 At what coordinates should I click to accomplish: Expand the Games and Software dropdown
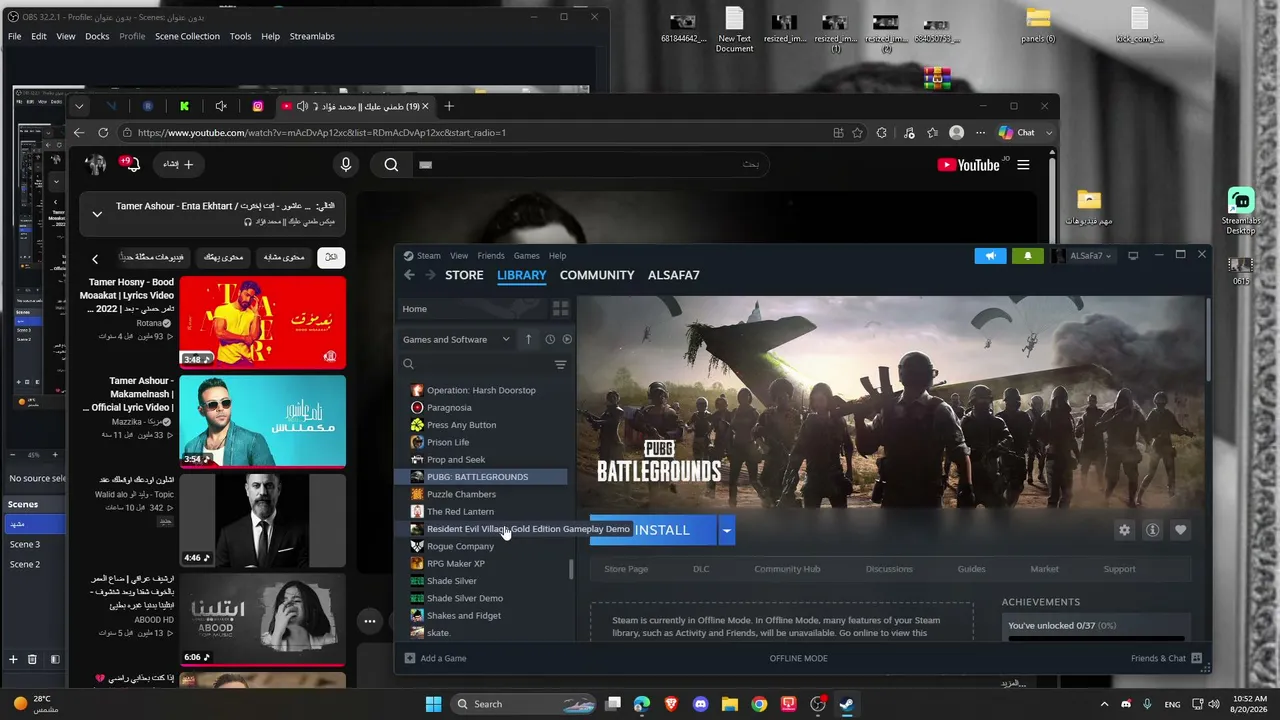(x=456, y=339)
